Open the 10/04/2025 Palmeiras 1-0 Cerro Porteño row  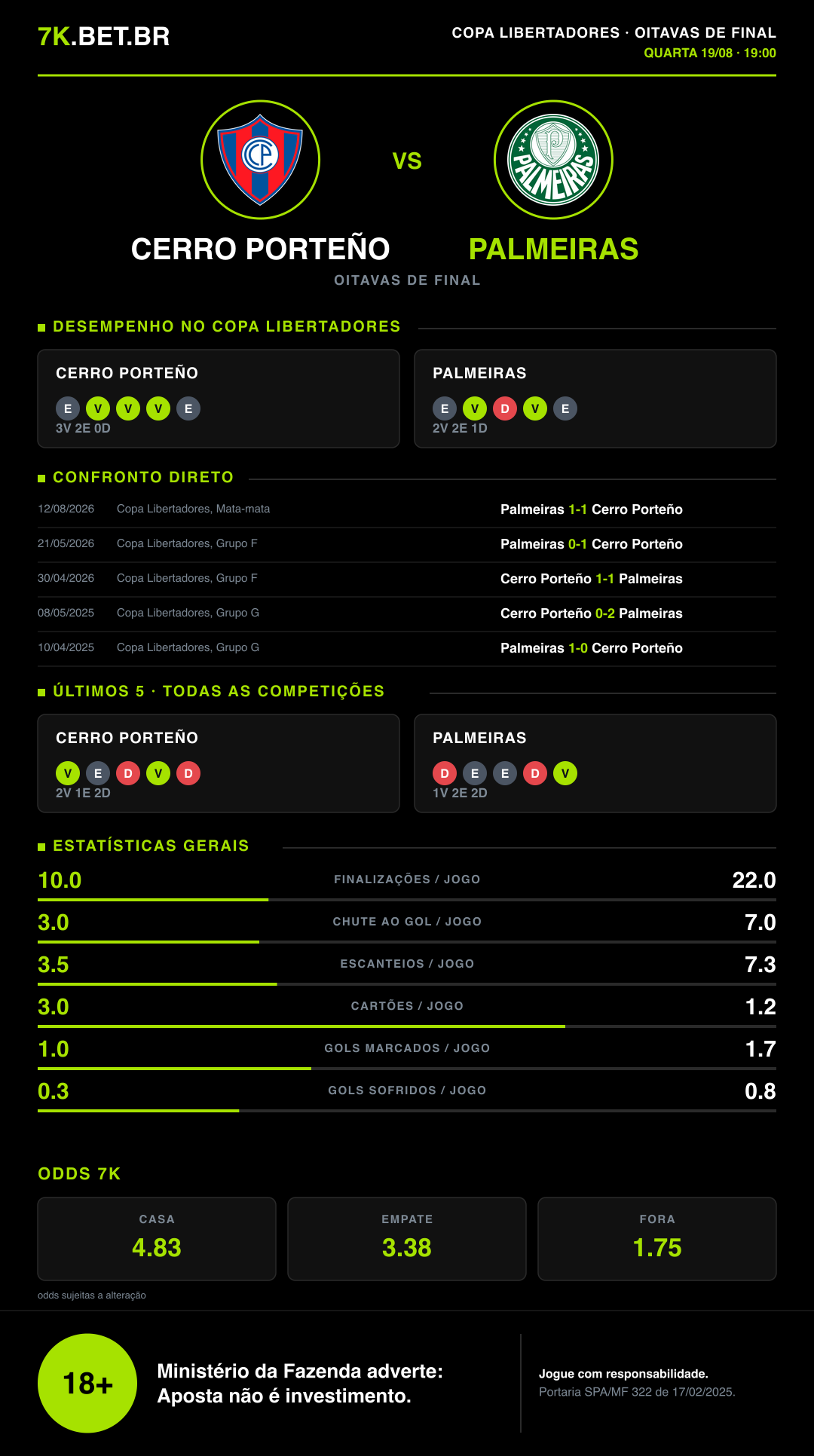coord(407,648)
